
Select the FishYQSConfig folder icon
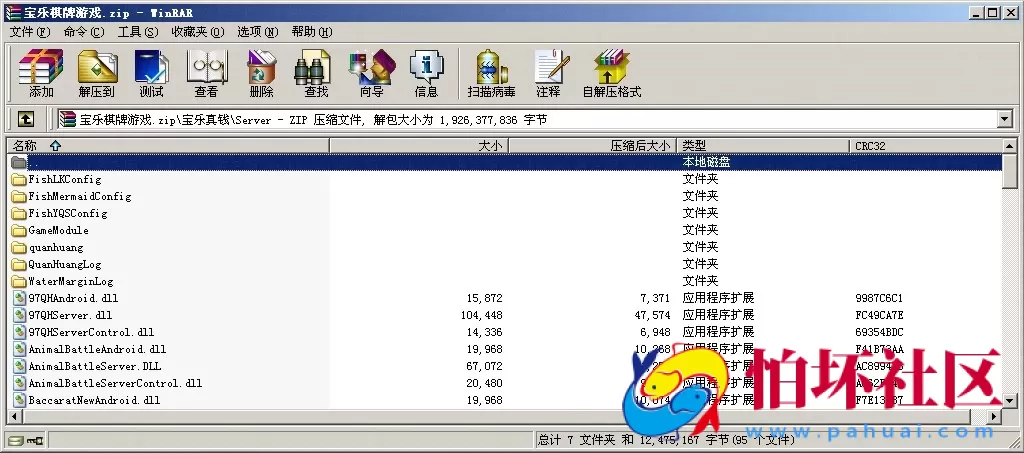pyautogui.click(x=19, y=213)
